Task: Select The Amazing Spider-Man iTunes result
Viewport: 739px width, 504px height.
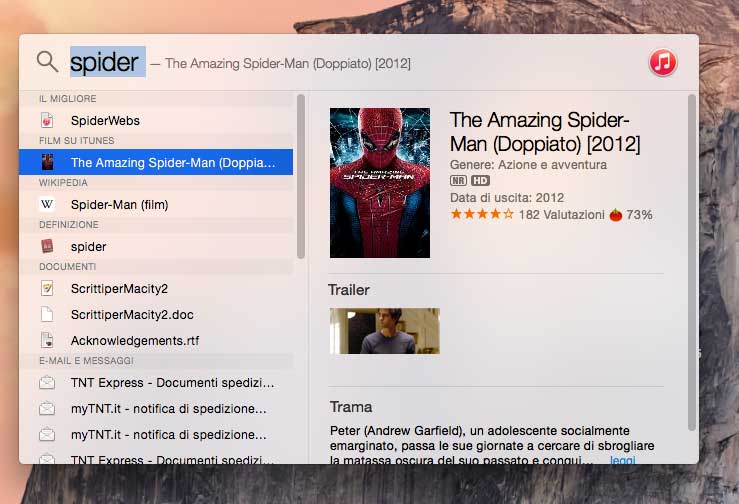Action: point(156,162)
